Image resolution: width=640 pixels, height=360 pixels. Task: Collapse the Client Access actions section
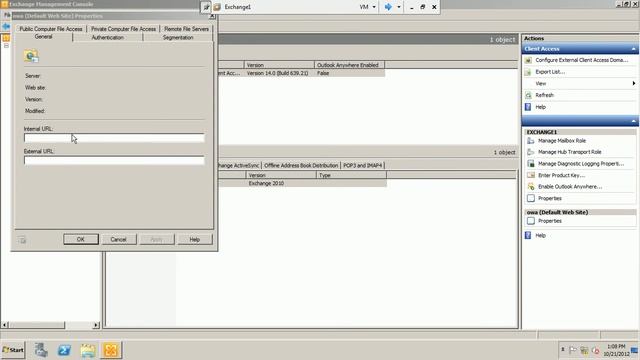tap(633, 49)
